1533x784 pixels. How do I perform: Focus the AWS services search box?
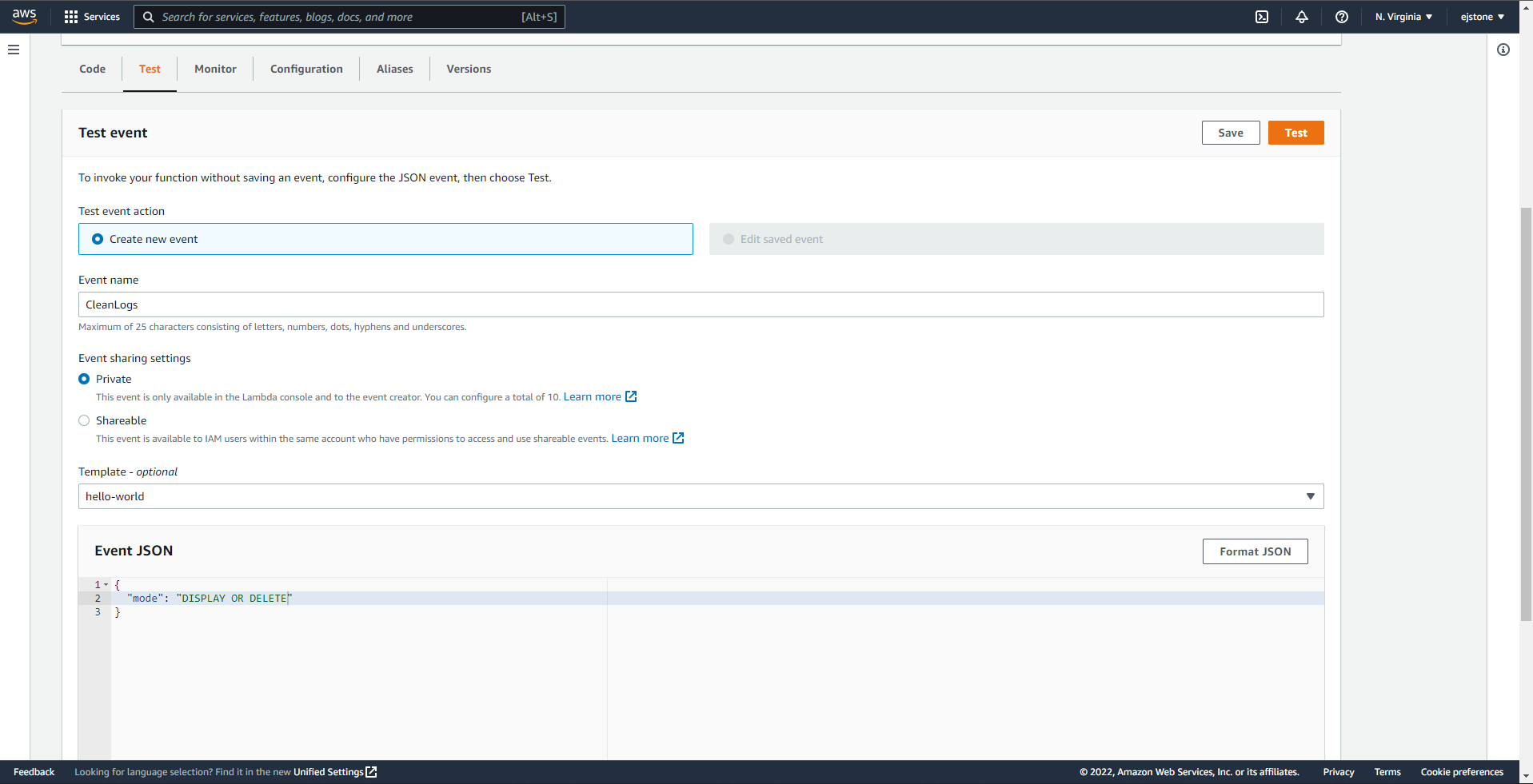[x=349, y=17]
